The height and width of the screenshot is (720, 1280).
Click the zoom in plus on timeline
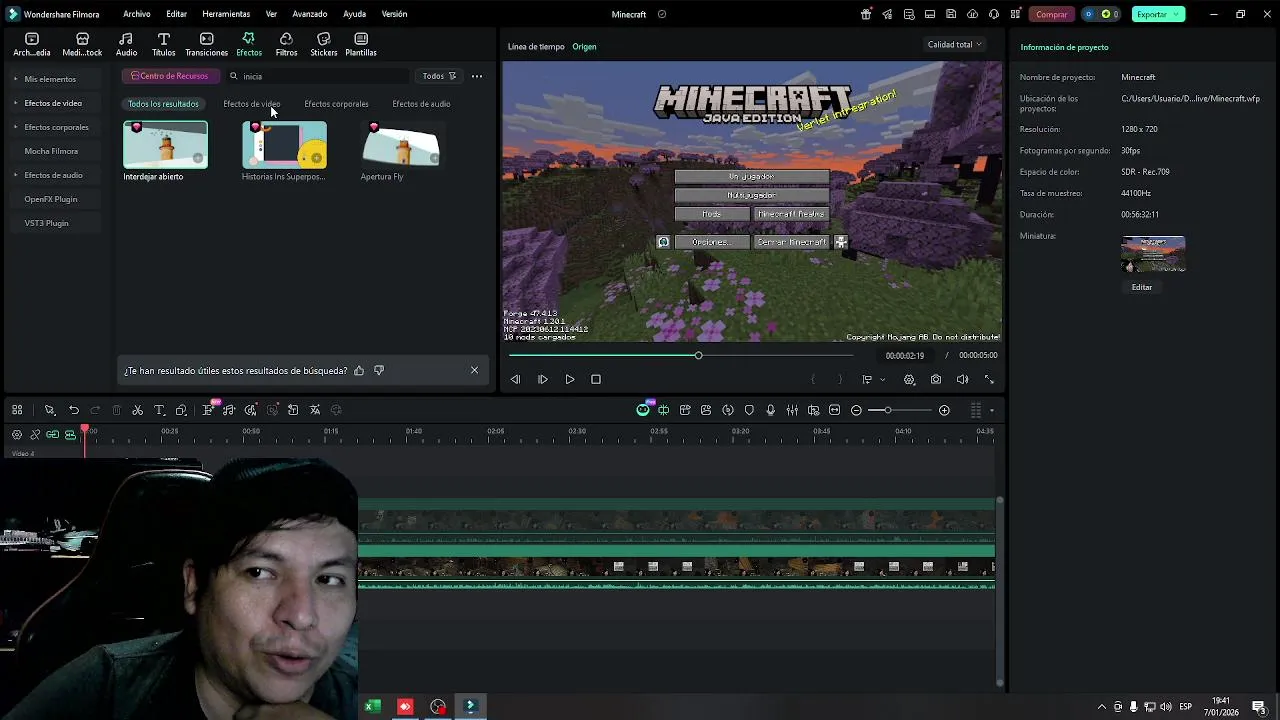pos(944,410)
